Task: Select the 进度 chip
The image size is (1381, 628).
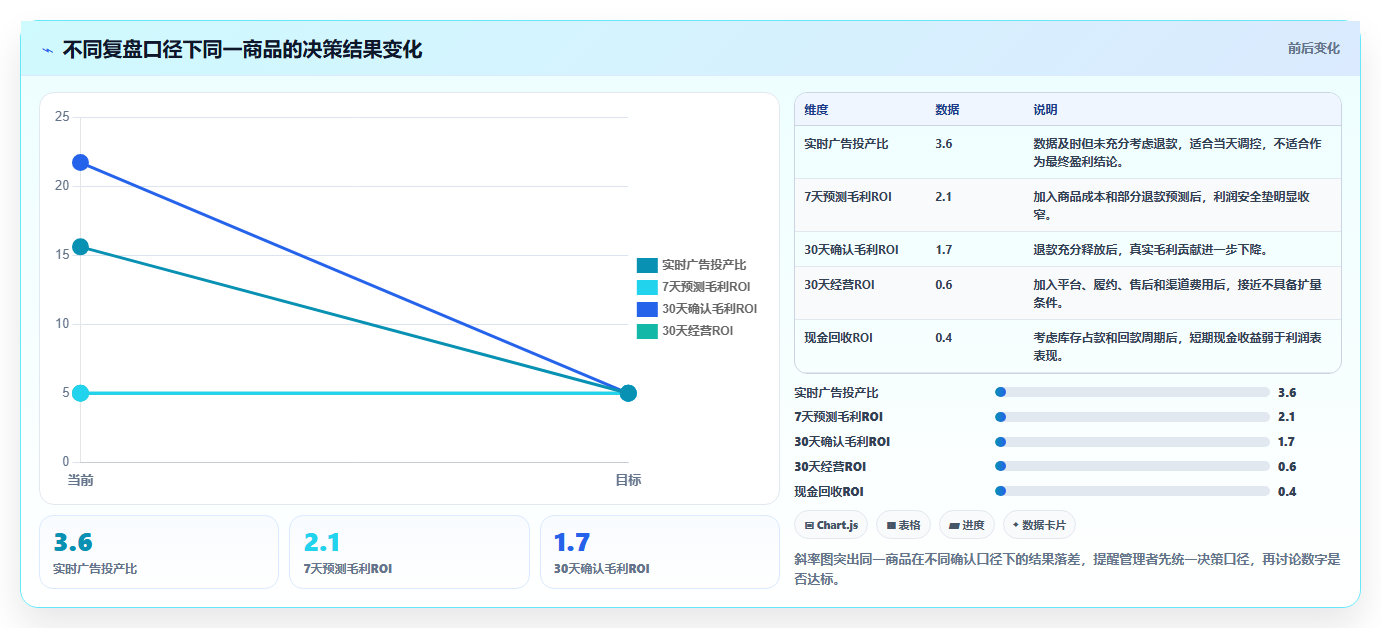Action: coord(967,525)
